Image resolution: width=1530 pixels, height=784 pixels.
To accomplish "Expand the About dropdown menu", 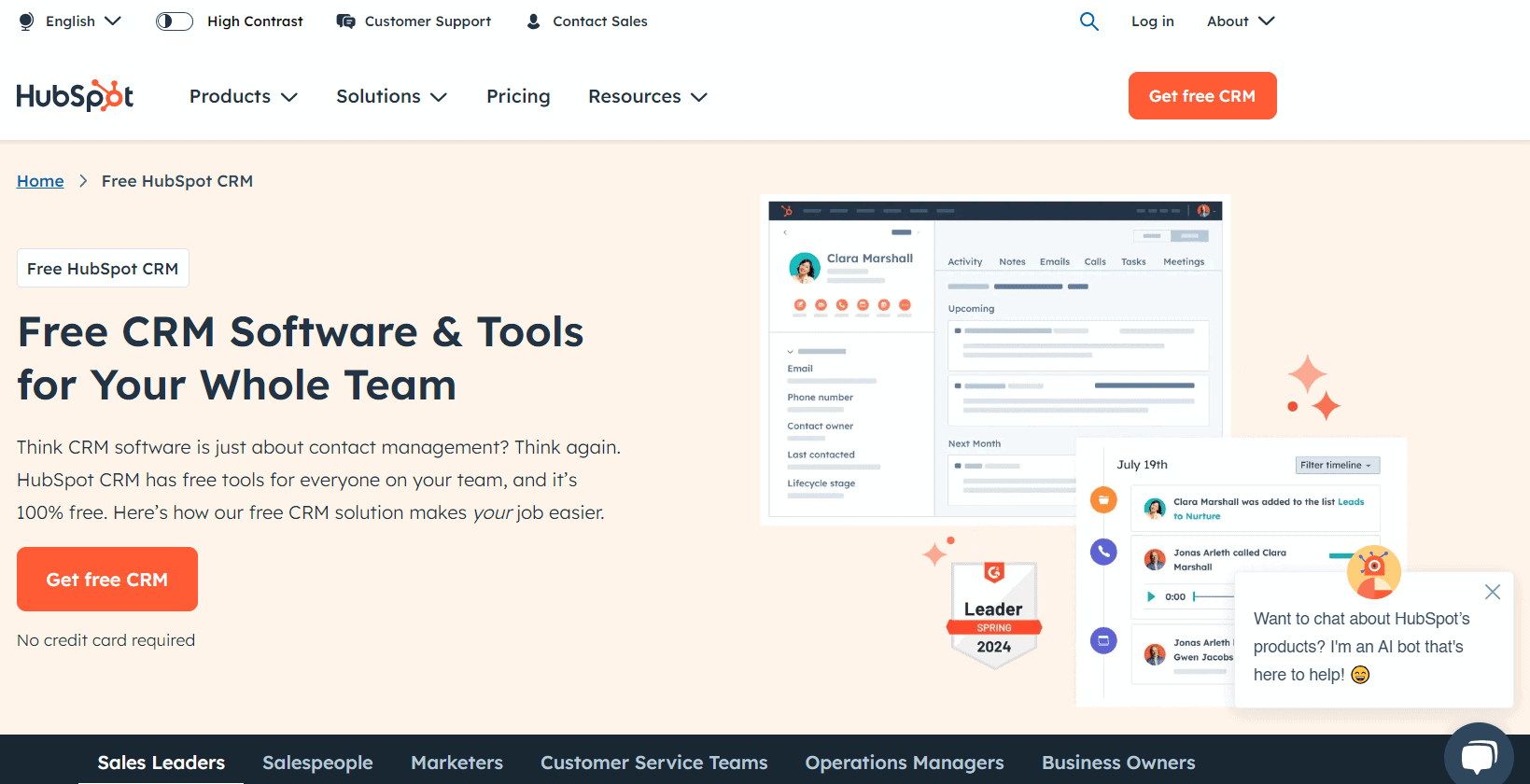I will coord(1241,21).
